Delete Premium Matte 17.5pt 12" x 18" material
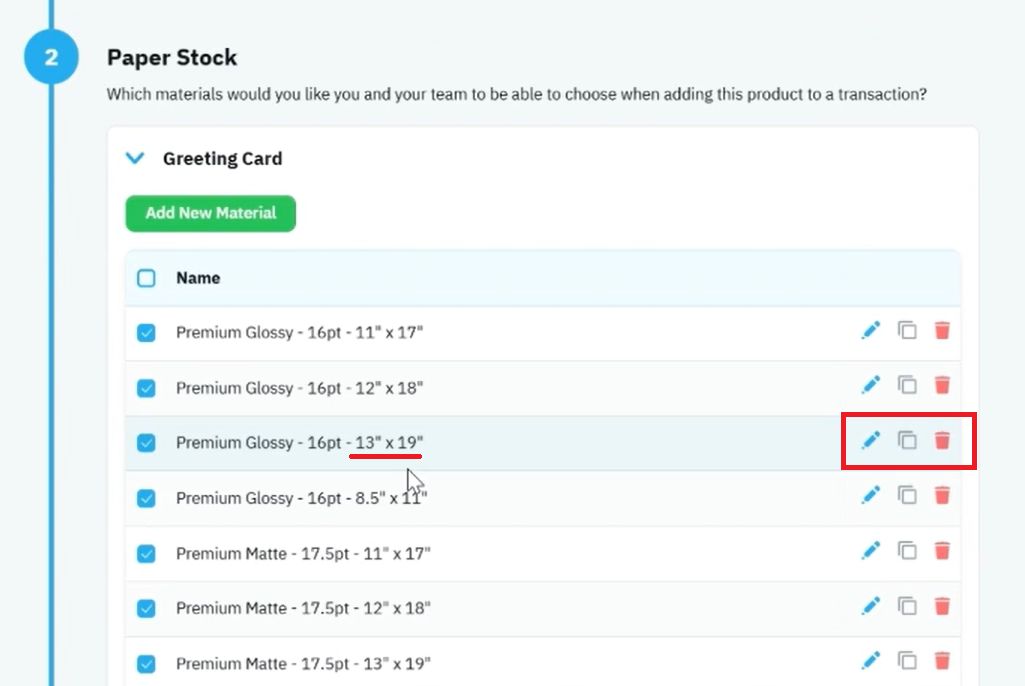Viewport: 1025px width, 686px height. [942, 606]
